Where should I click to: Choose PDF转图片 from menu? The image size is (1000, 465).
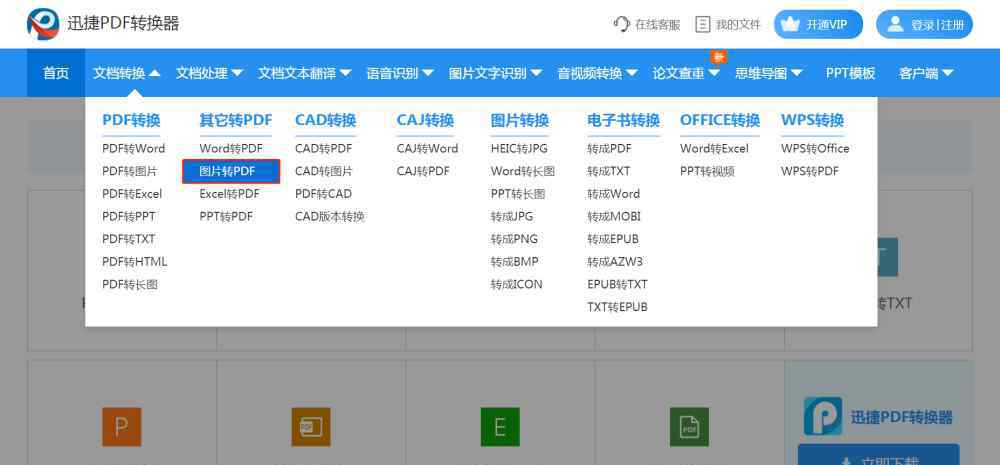(129, 171)
